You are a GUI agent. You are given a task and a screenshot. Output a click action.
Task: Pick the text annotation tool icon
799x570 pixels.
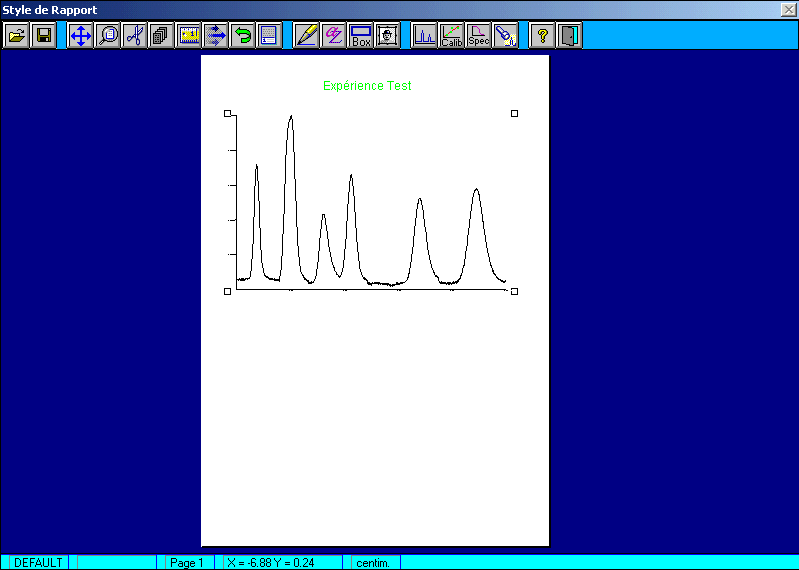click(334, 36)
